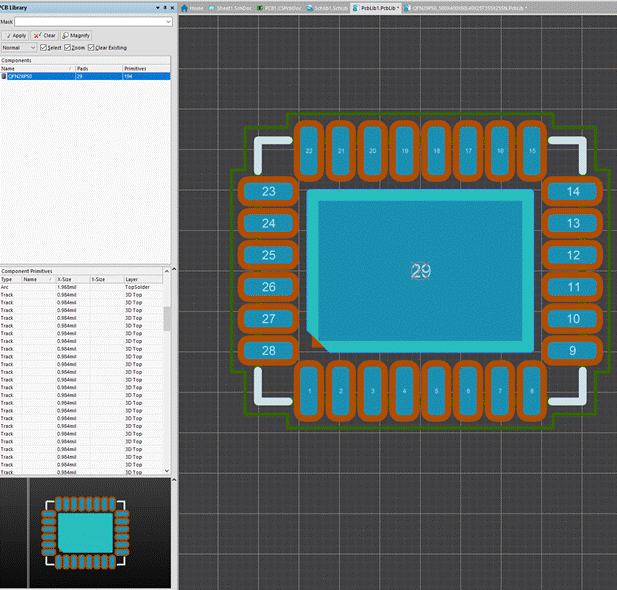Switch to the Schlib1.SchLib tab
The image size is (617, 590).
pos(328,8)
